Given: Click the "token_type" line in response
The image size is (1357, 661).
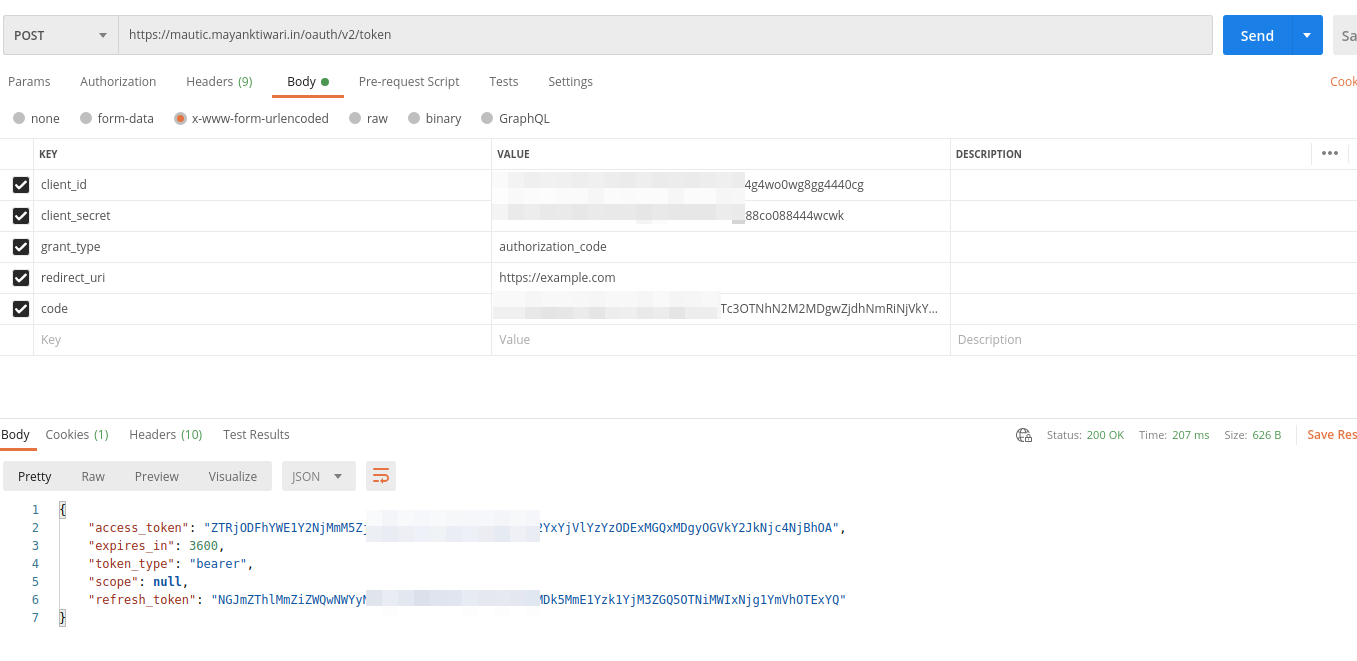Looking at the screenshot, I should pyautogui.click(x=171, y=564).
